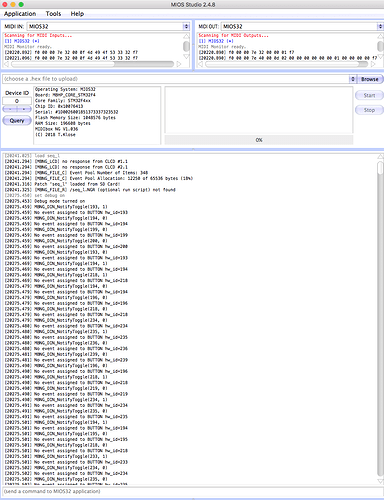Click the 'MIDIbox NG V1.036' line
The height and width of the screenshot is (500, 384).
click(x=56, y=129)
